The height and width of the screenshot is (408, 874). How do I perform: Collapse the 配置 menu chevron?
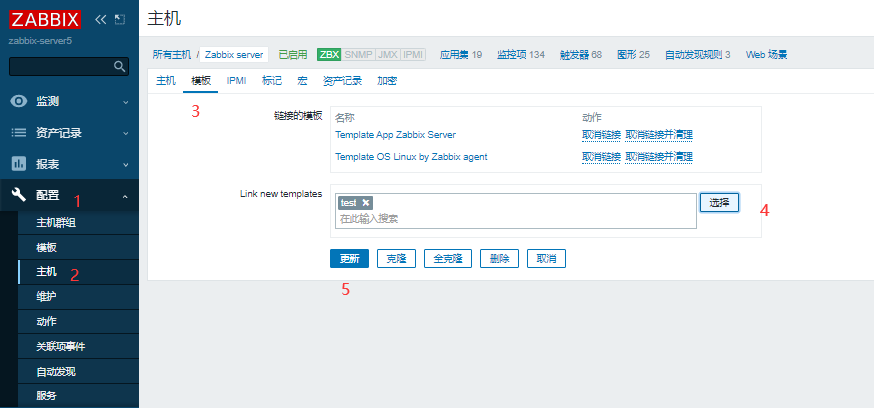pos(125,196)
